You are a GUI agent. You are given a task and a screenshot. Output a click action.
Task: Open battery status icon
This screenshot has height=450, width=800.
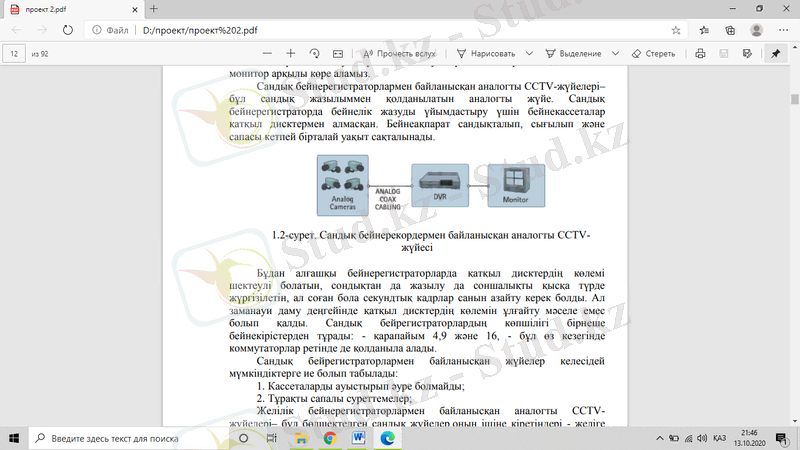point(674,438)
